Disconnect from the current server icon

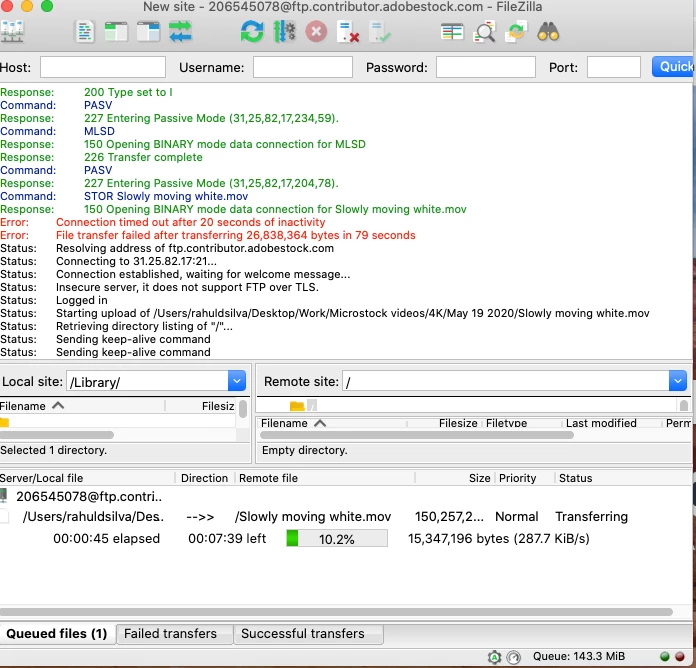coord(348,32)
